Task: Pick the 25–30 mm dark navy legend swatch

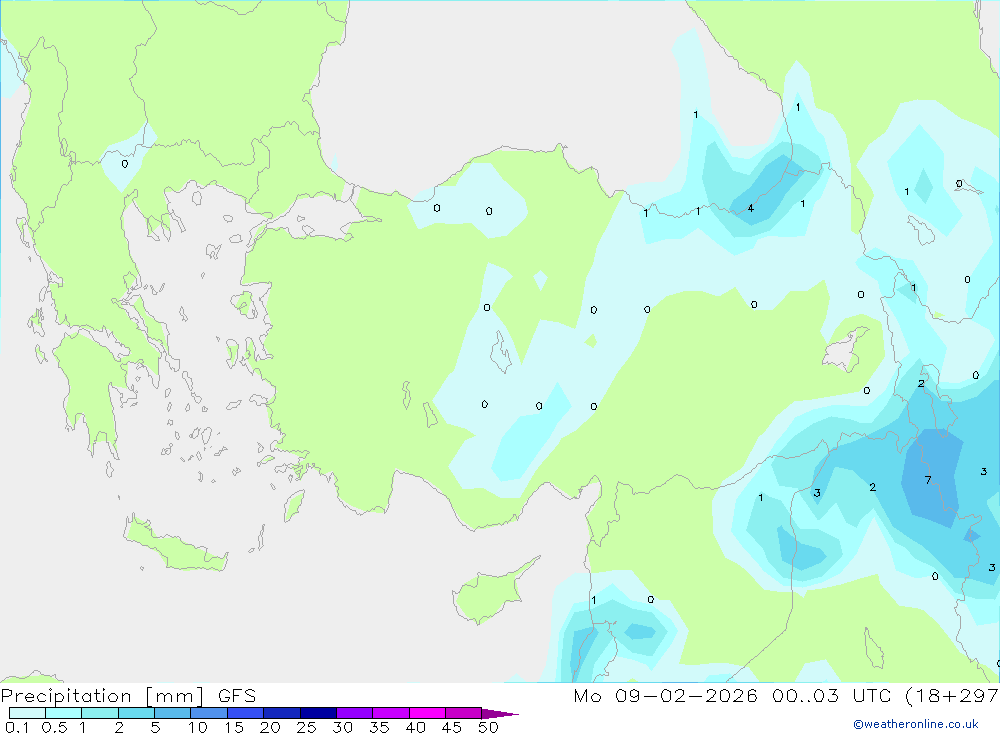Action: pyautogui.click(x=318, y=713)
